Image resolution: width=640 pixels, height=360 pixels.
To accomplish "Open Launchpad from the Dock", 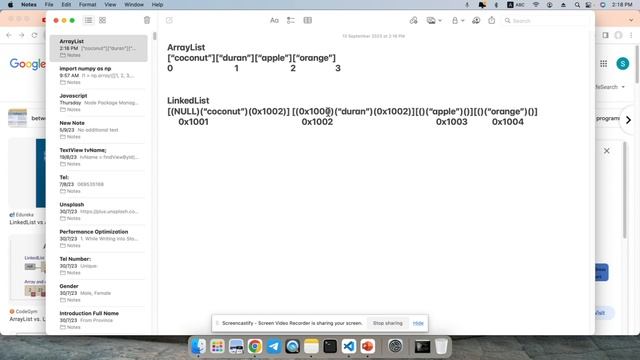I will 217,346.
